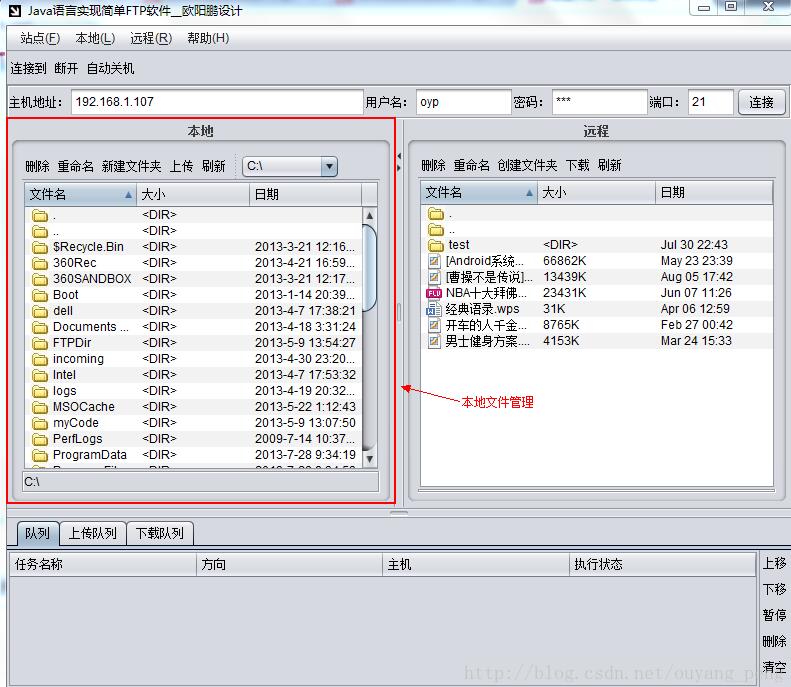This screenshot has width=791, height=687.
Task: Click the local list scroll up arrow
Action: (369, 215)
